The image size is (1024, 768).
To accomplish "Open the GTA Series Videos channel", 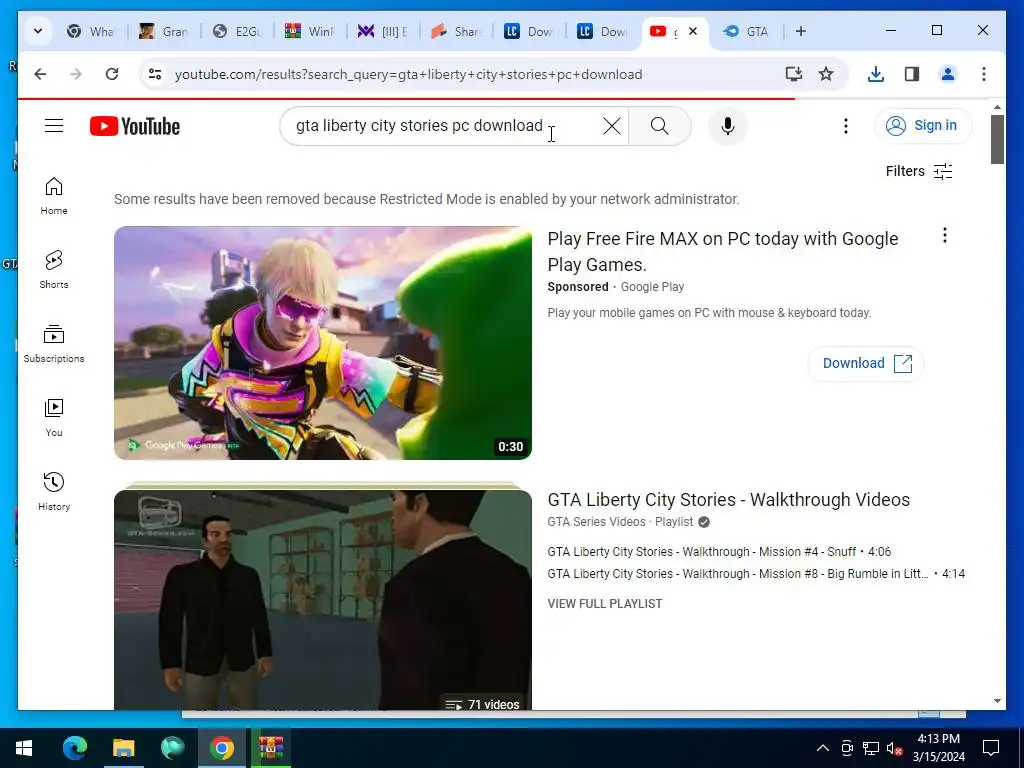I will (x=596, y=522).
